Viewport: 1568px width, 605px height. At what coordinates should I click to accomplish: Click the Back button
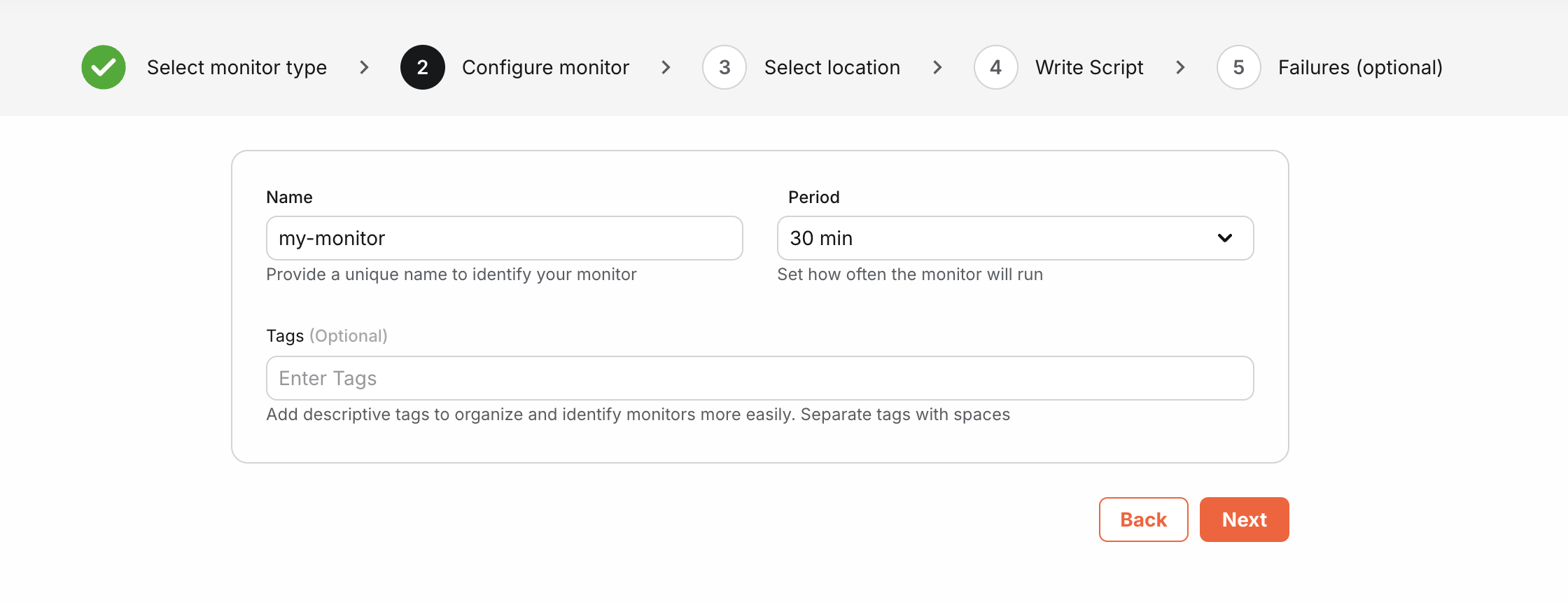tap(1144, 520)
